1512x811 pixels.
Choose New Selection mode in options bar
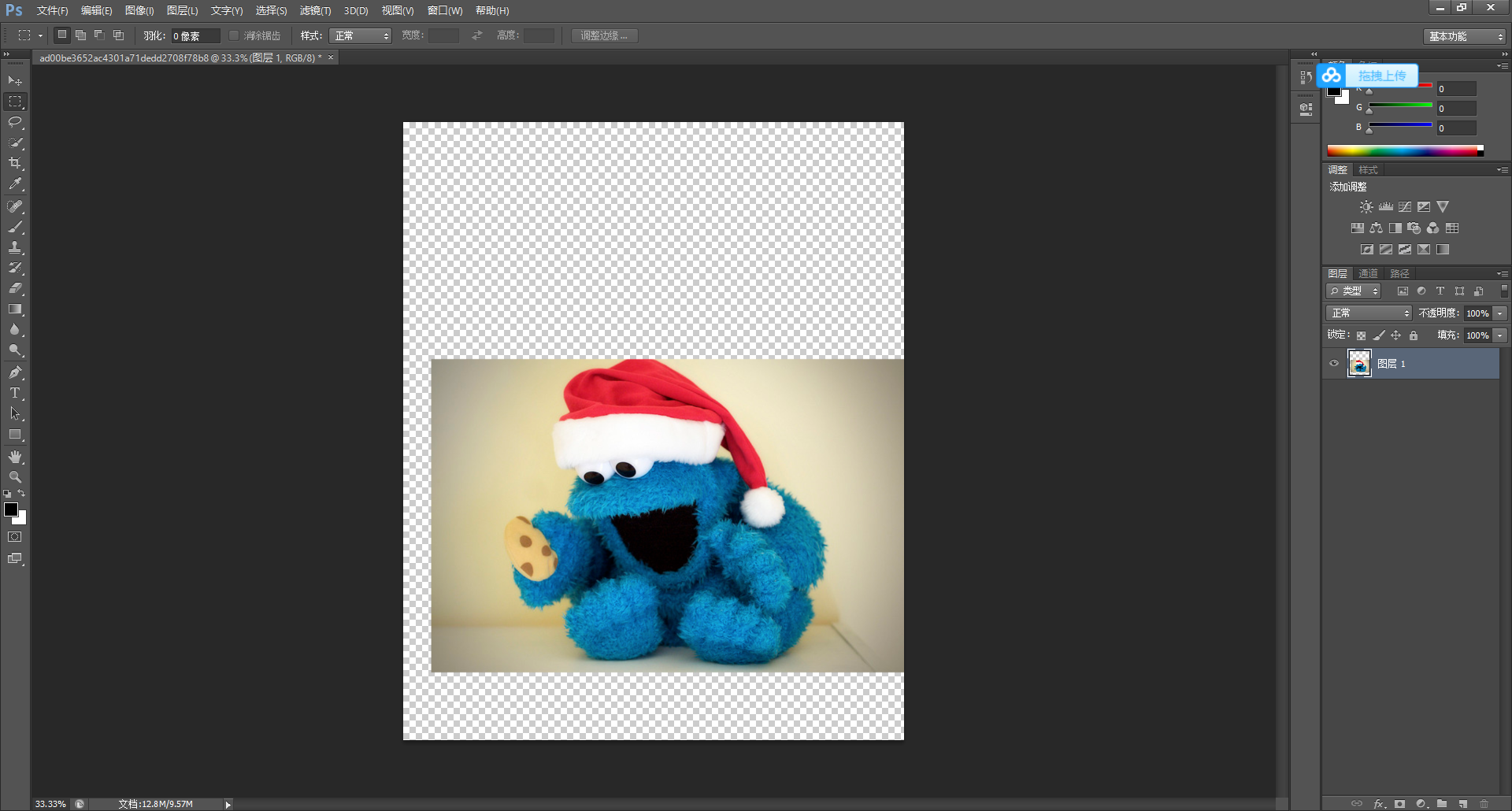point(62,35)
